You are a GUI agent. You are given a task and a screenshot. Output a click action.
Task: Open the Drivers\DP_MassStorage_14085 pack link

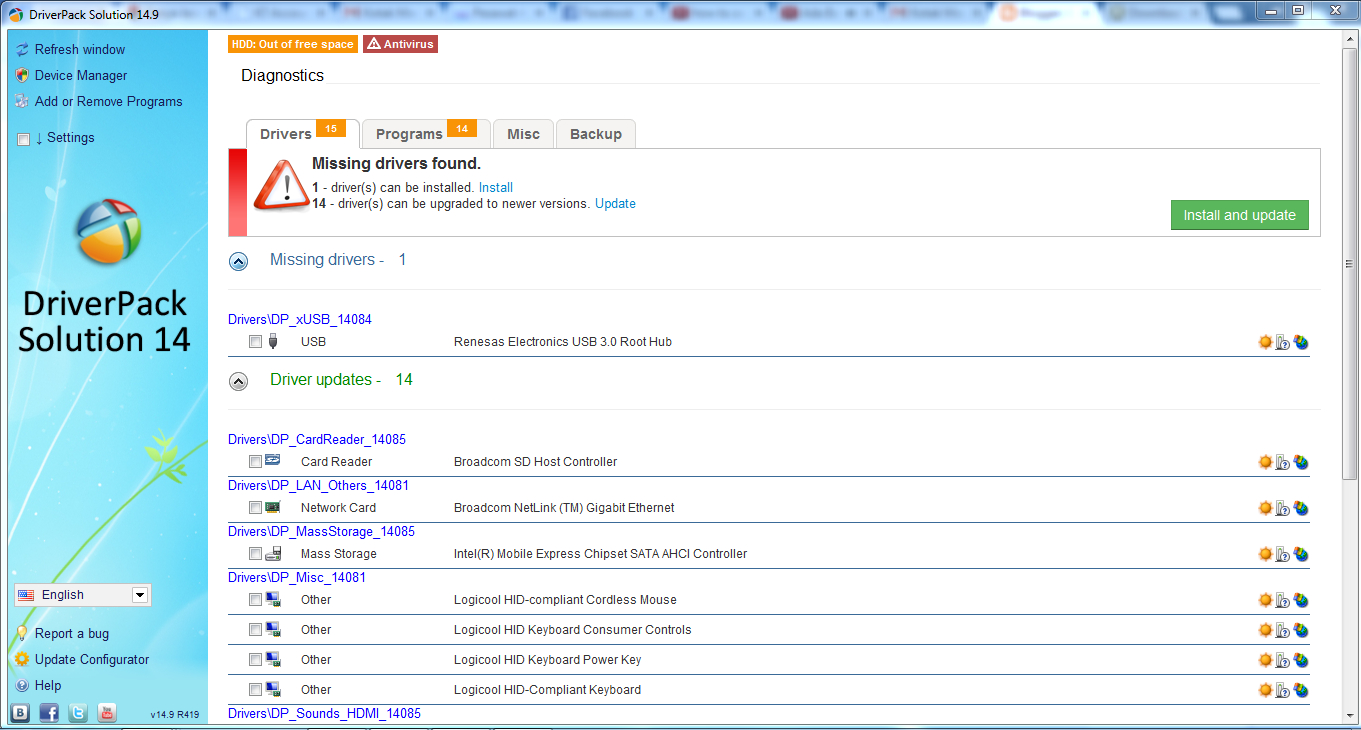321,531
